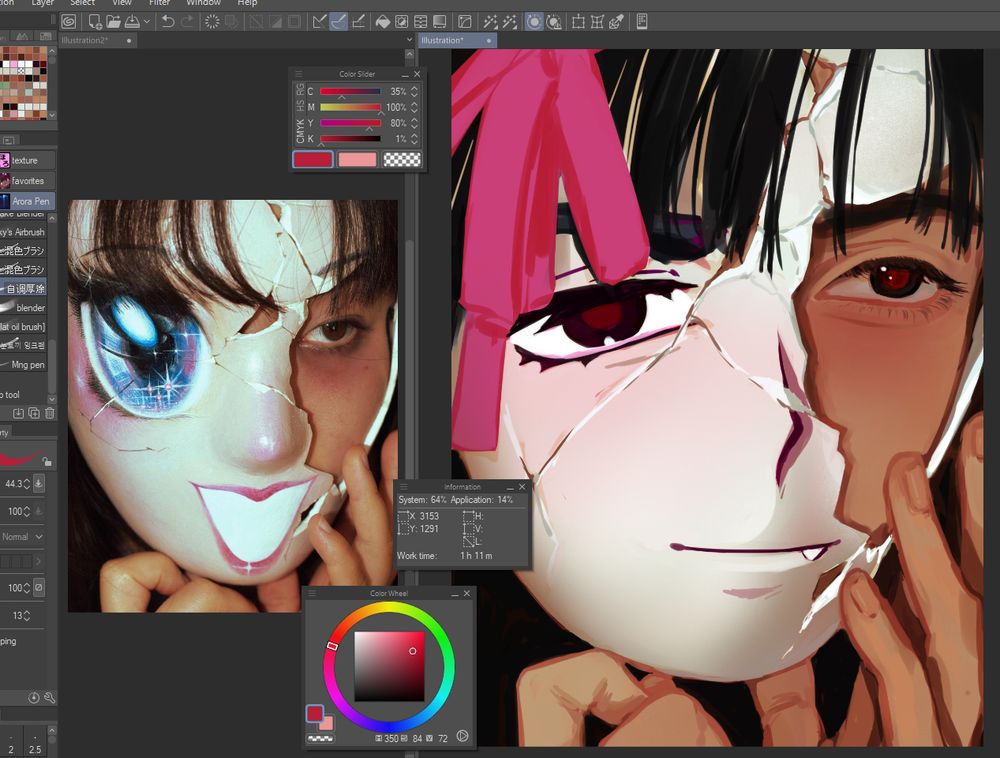Open the Filter menu

(159, 3)
